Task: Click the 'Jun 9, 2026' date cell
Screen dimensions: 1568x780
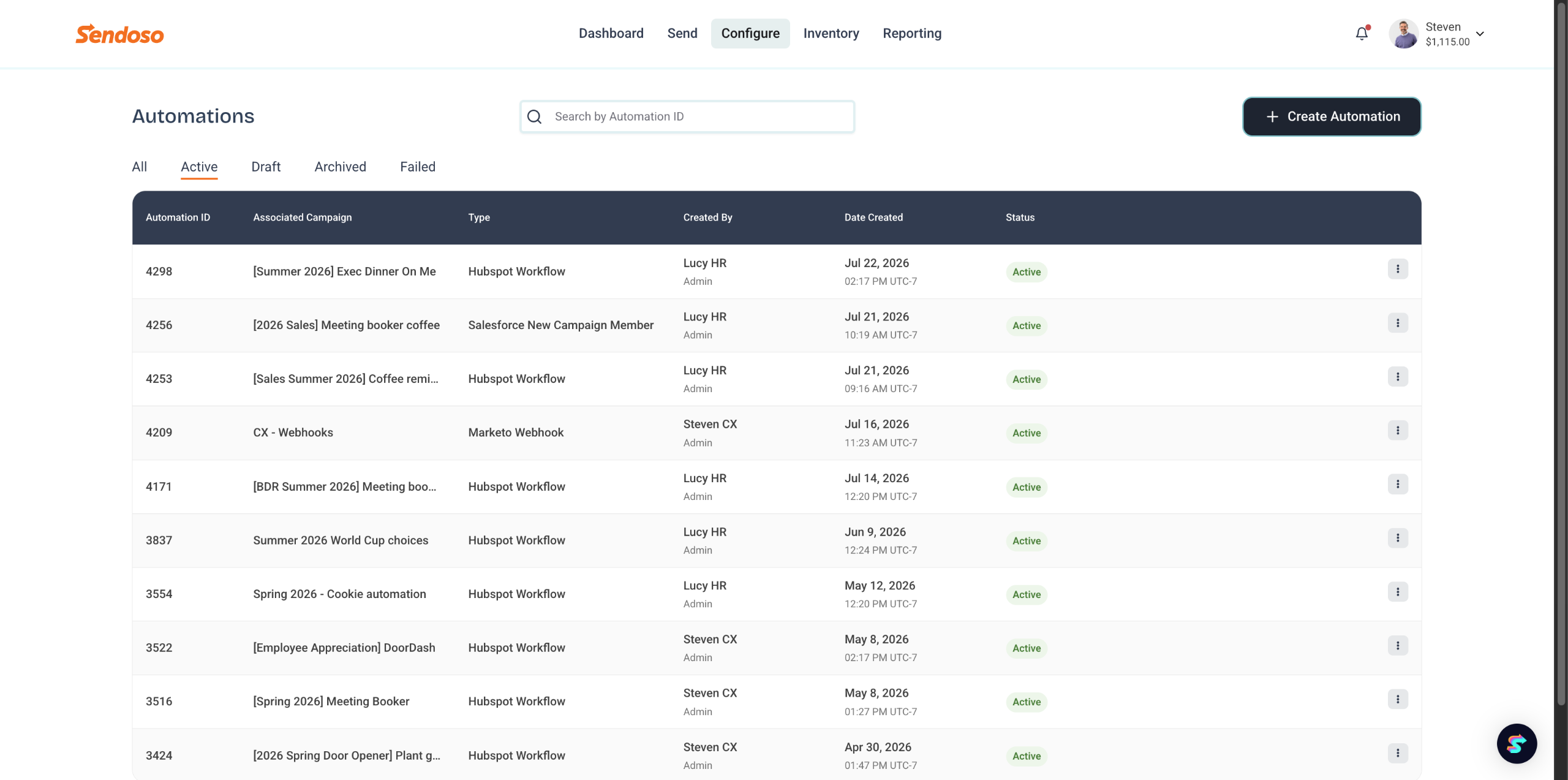Action: tap(875, 532)
